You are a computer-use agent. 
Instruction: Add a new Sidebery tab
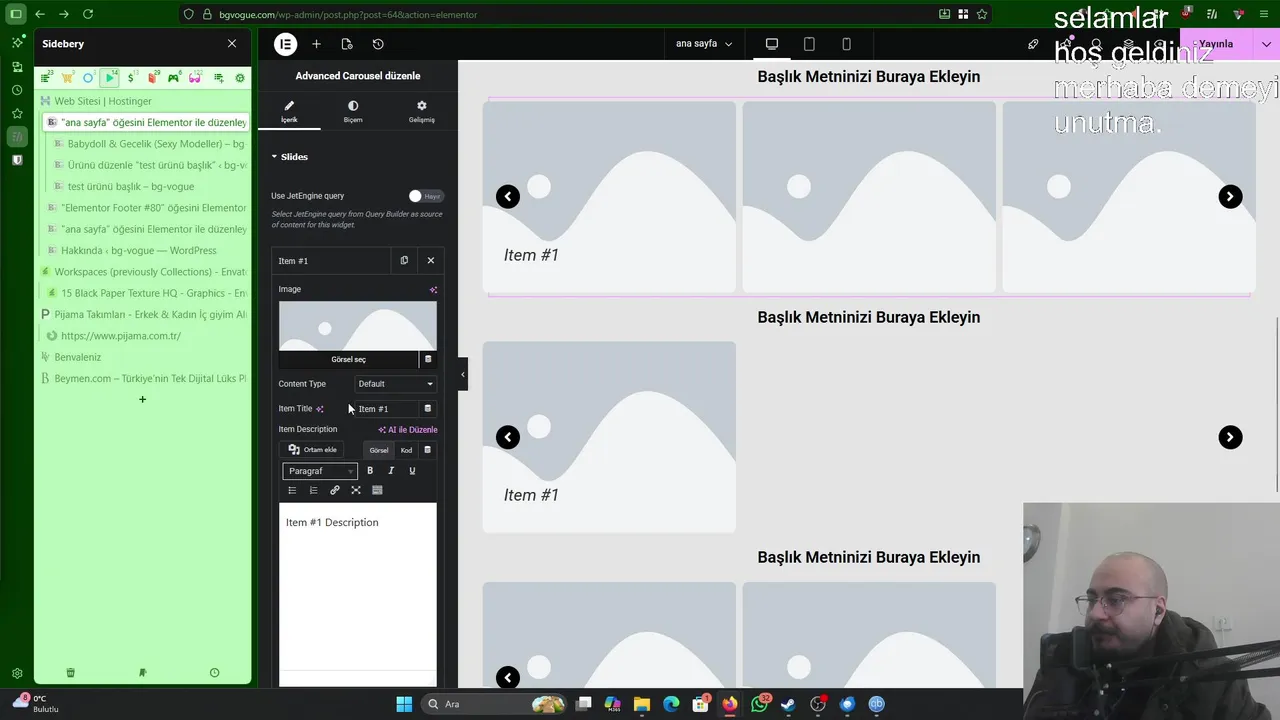pos(142,399)
